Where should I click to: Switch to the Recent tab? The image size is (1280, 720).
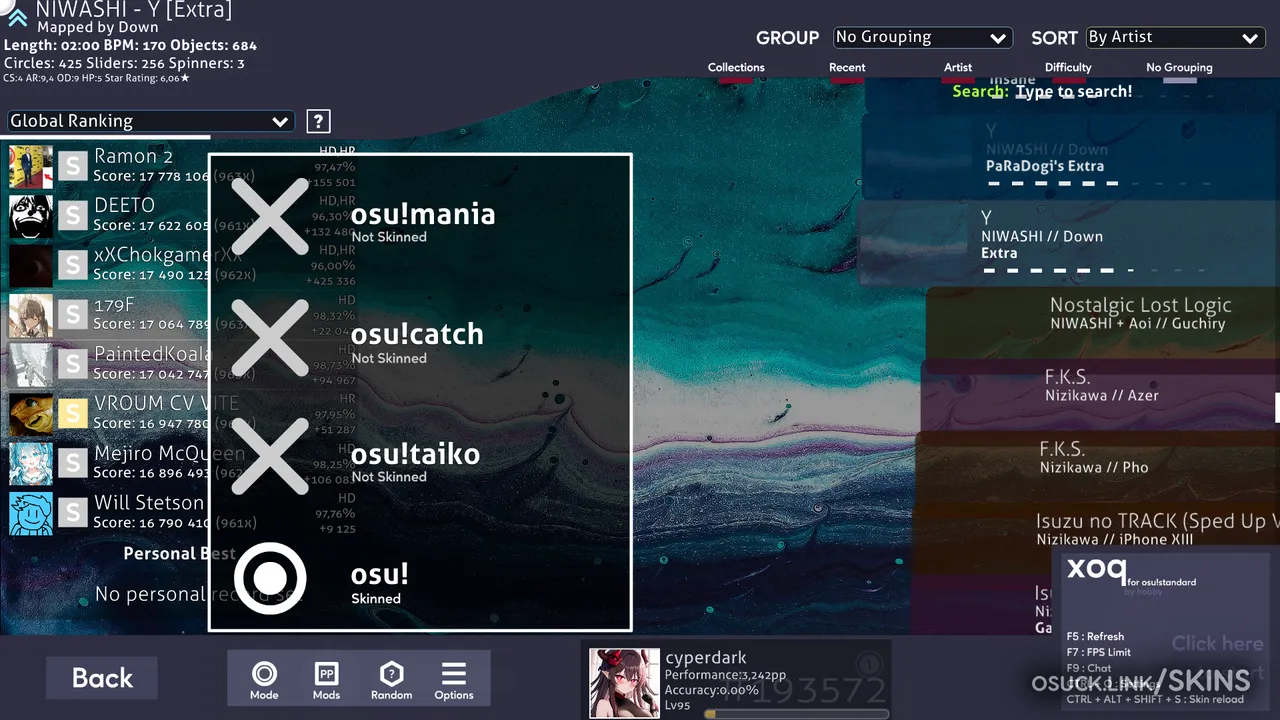847,68
